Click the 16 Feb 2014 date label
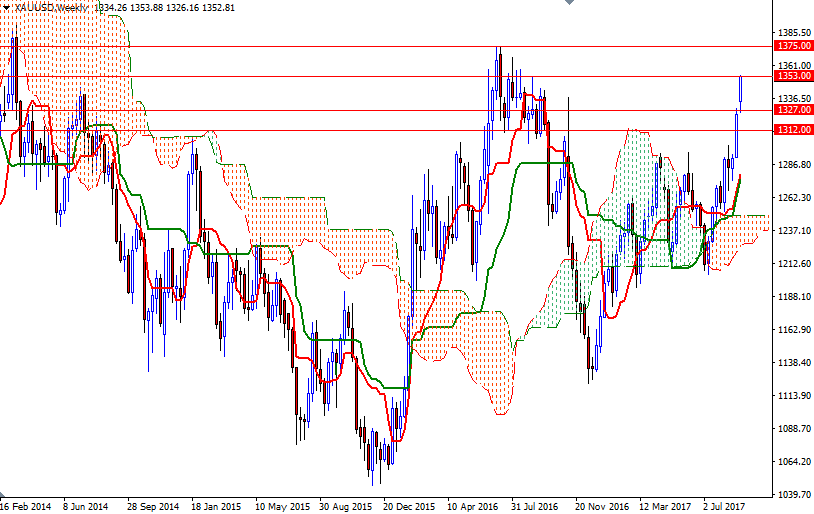 pos(25,506)
